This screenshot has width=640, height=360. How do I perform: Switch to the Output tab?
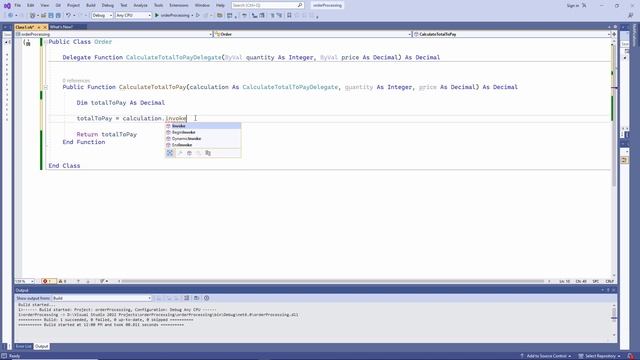pyautogui.click(x=41, y=347)
